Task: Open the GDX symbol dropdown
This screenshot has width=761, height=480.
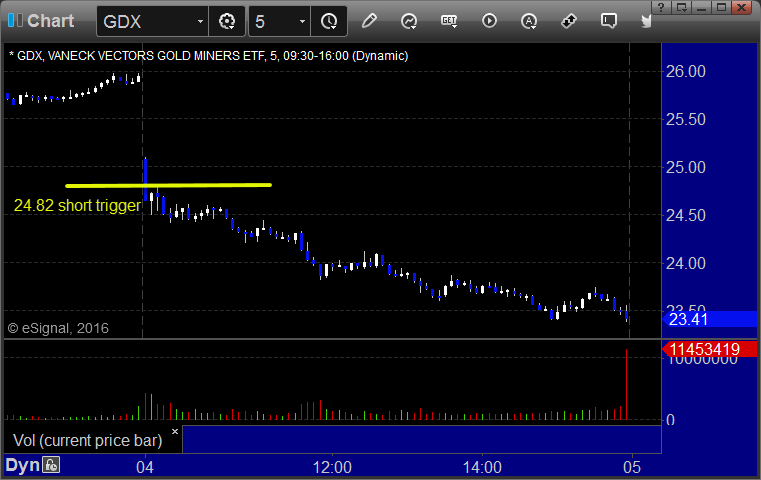Action: click(200, 22)
